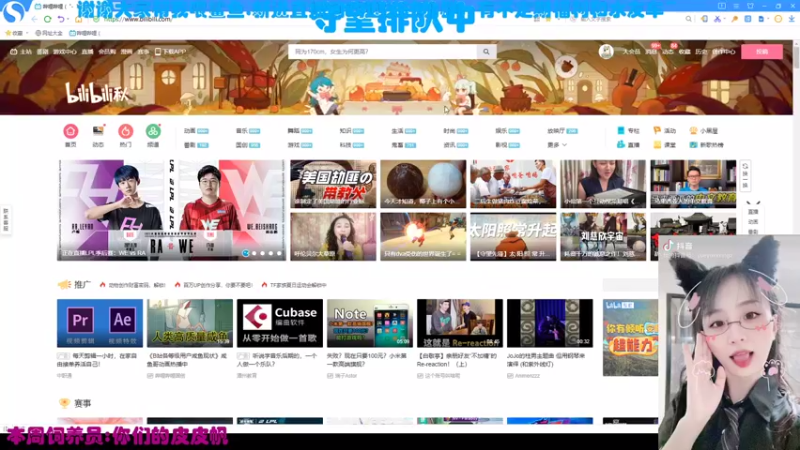This screenshot has width=800, height=450.
Task: Expand the 更多 categories dropdown
Action: point(557,145)
